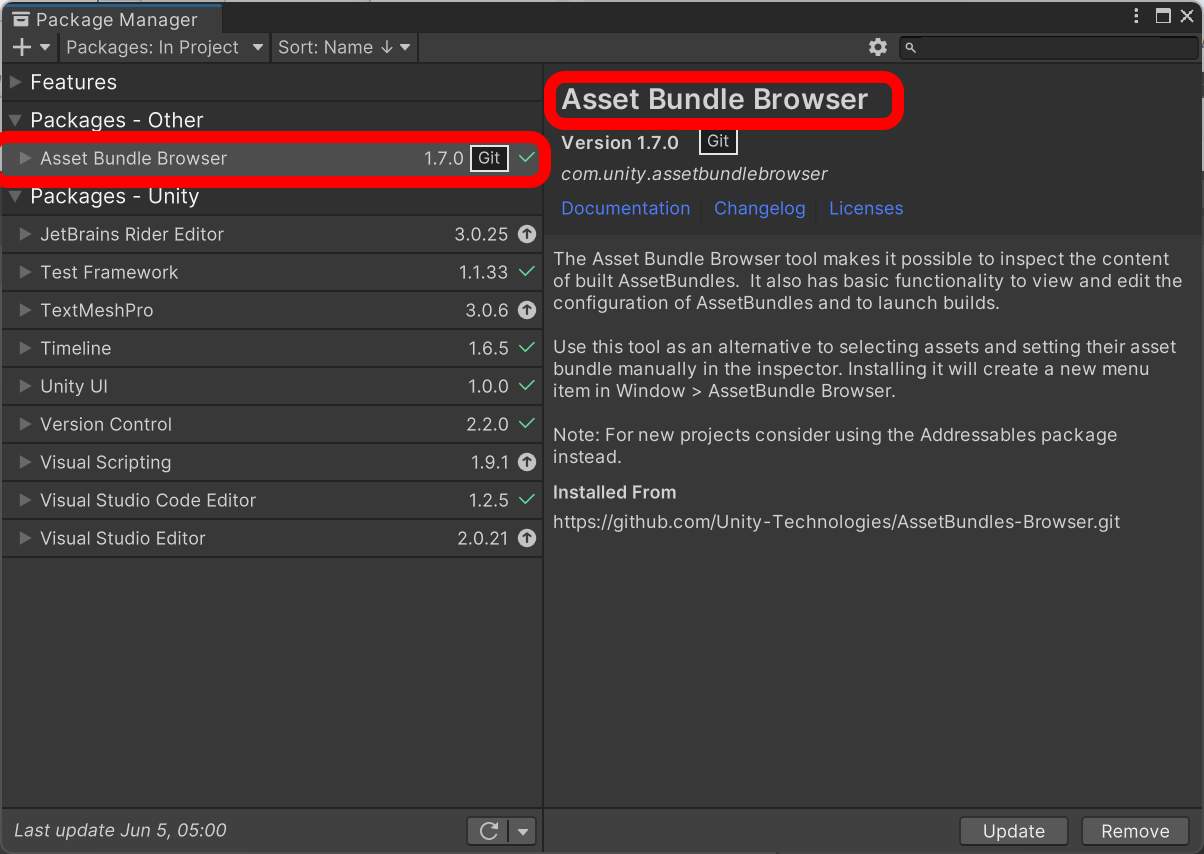Click in the package search field
The image size is (1204, 854).
(x=1048, y=47)
